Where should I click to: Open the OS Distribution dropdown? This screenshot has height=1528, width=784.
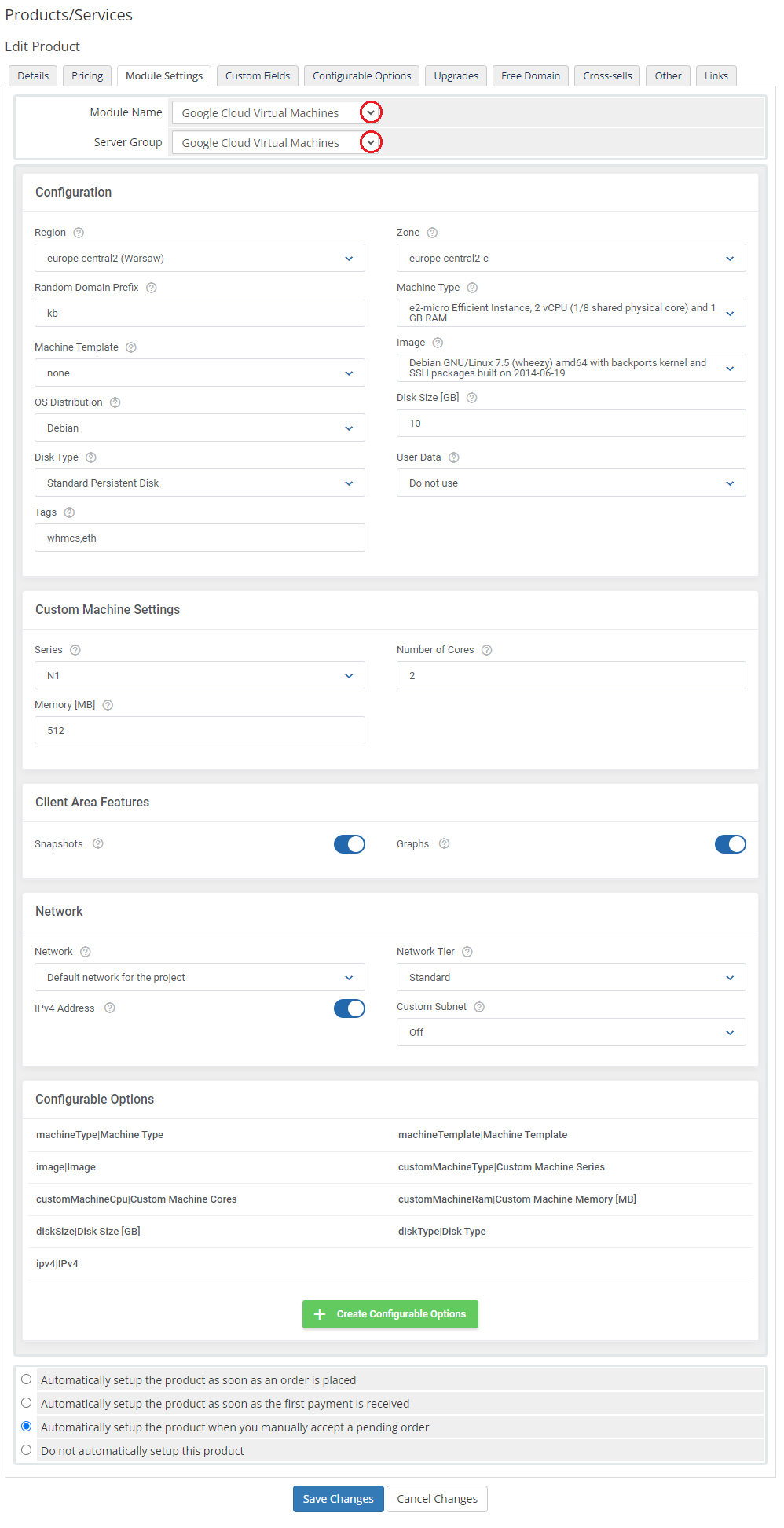(200, 428)
